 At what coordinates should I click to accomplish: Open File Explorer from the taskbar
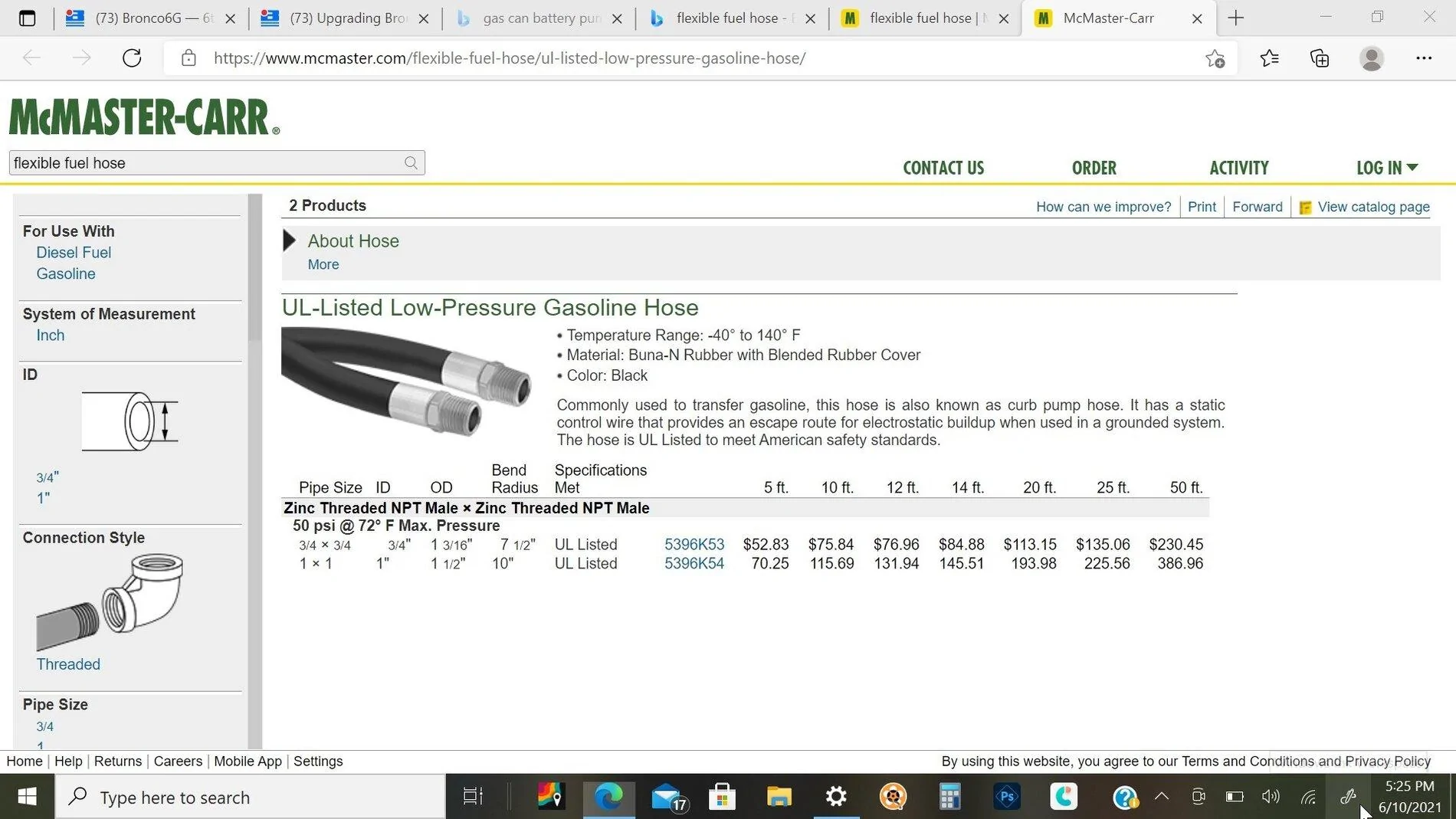tap(779, 797)
